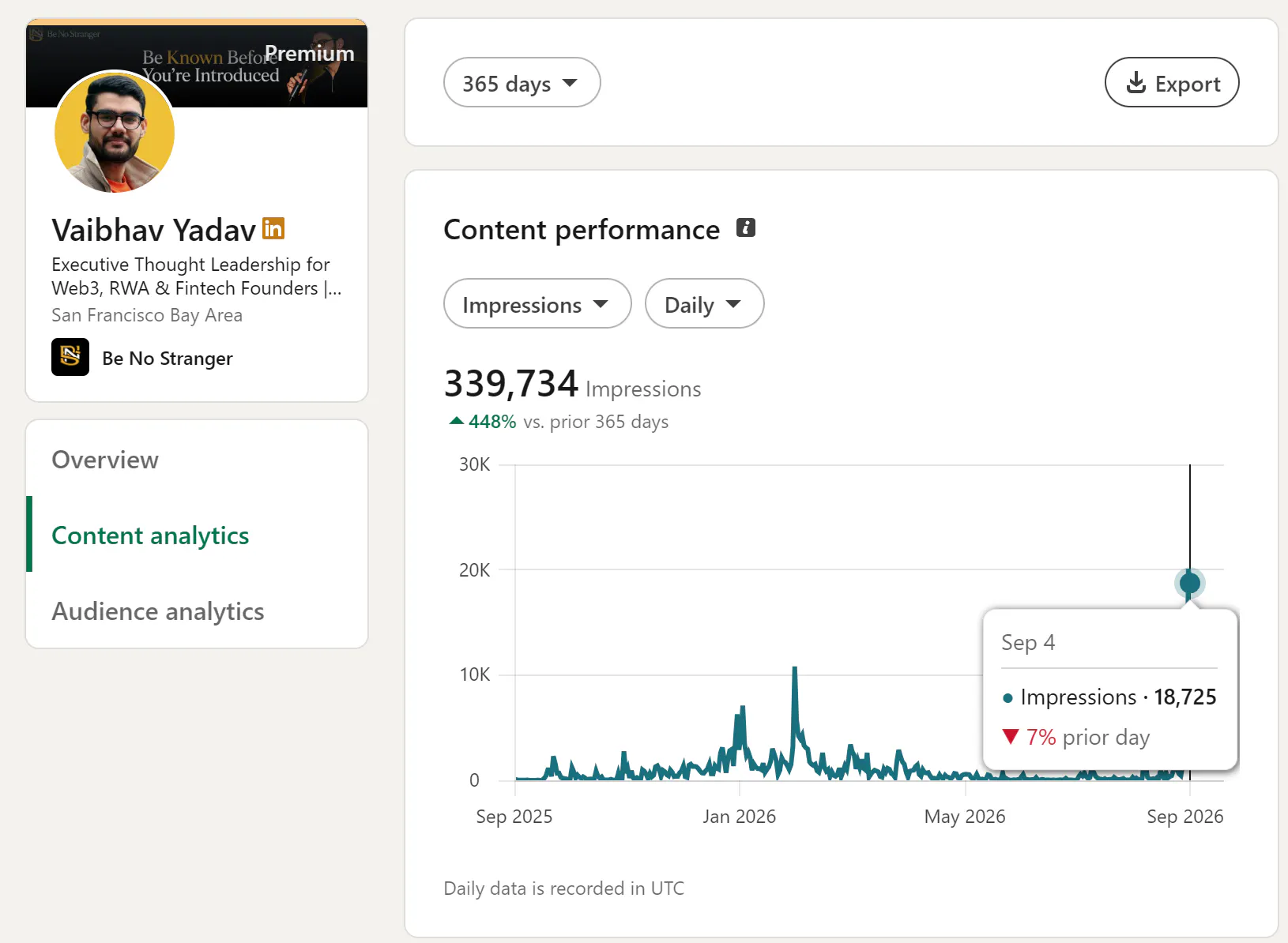Screen dimensions: 1288x943
Task: Click the Sep 4 data point marker
Action: pos(1189,583)
